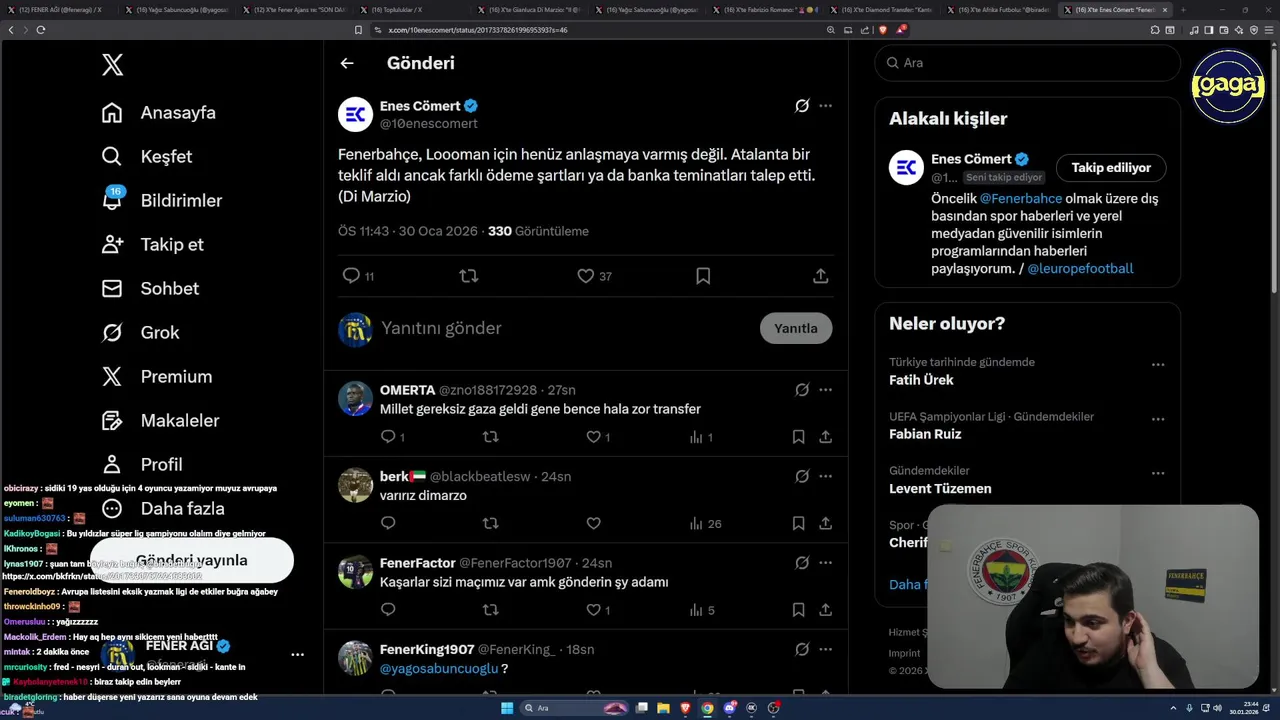Open more options on OMERTA reply
The image size is (1280, 720).
click(x=825, y=390)
